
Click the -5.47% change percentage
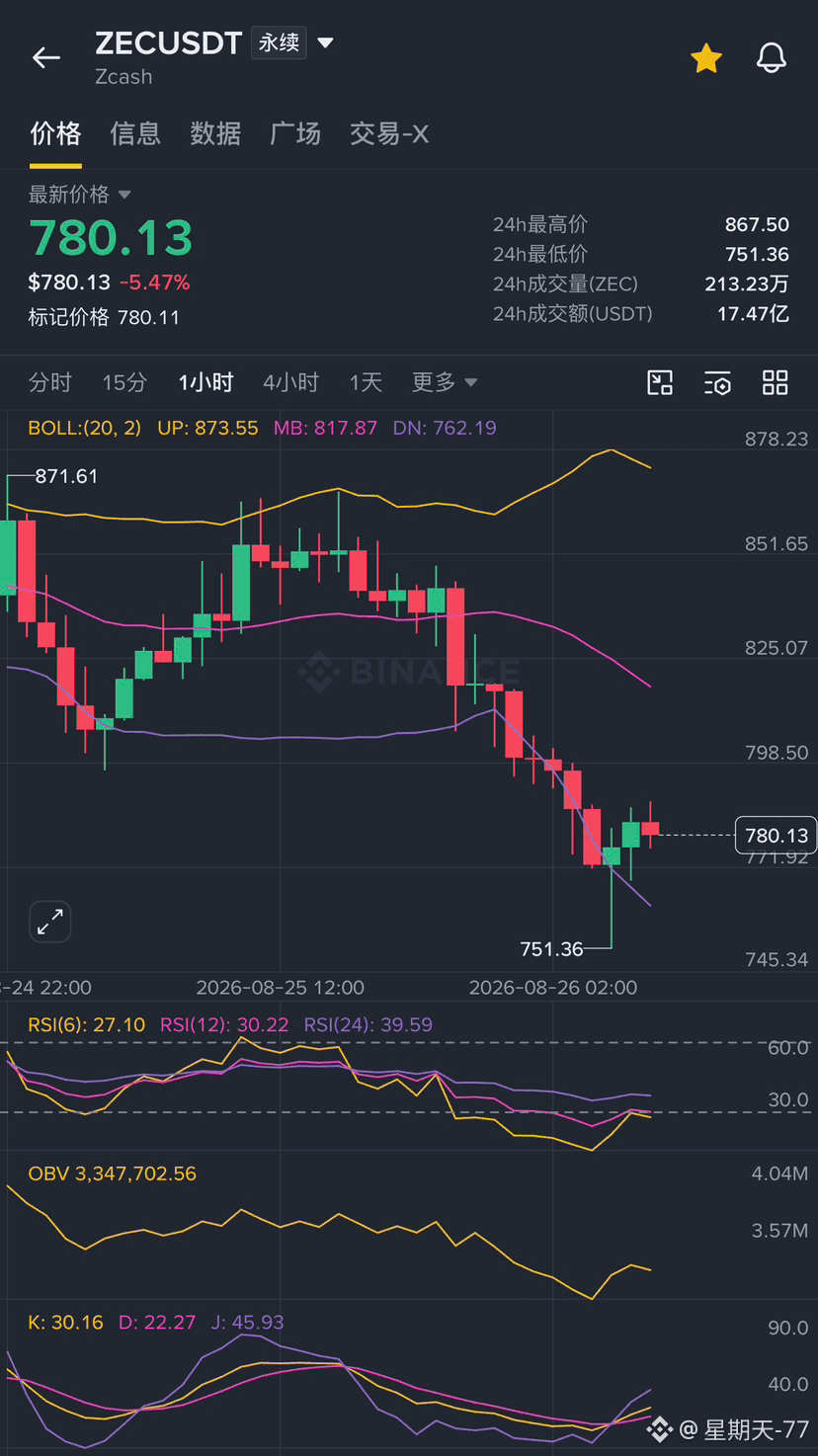click(154, 283)
